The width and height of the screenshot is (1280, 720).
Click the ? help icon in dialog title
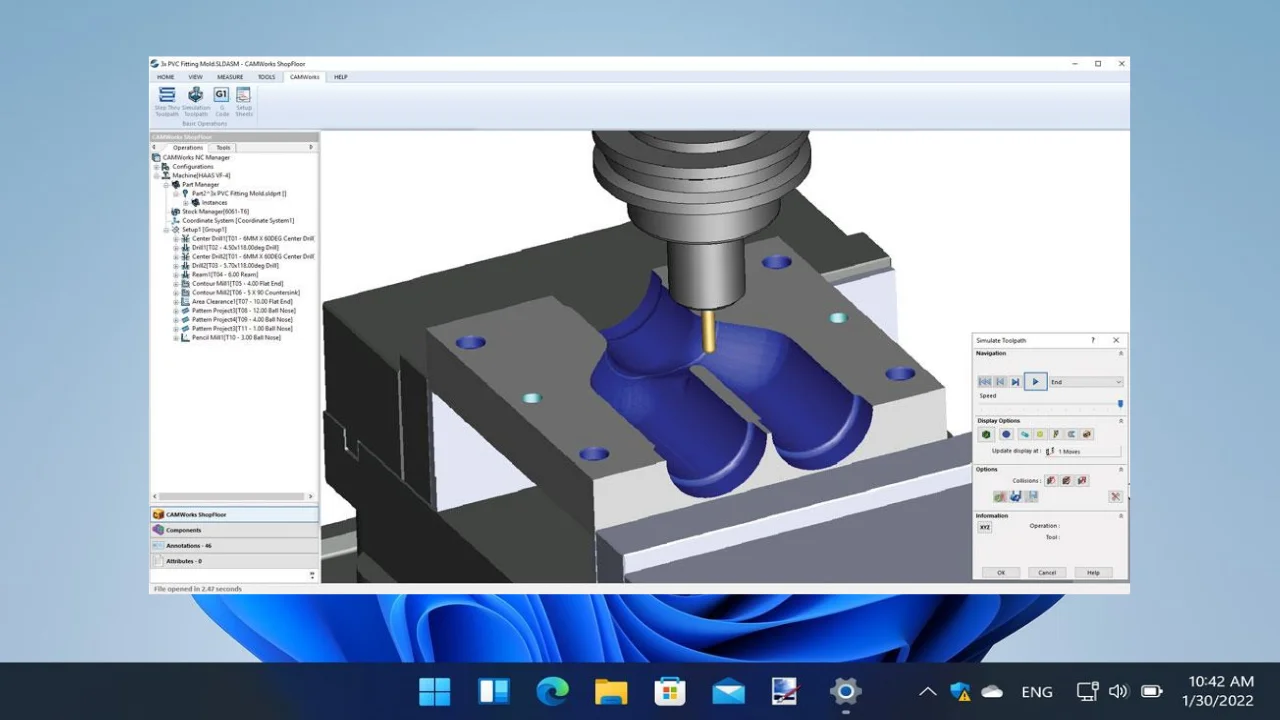click(x=1092, y=341)
